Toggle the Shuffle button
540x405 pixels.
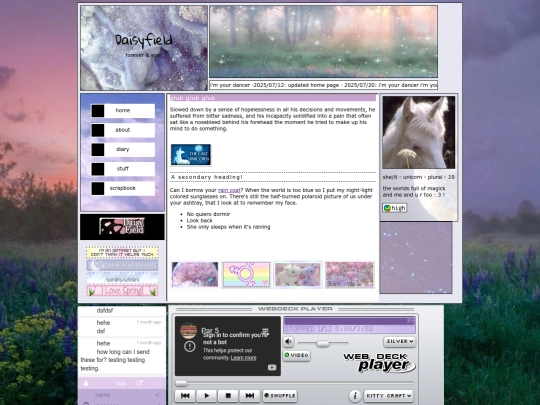click(280, 396)
